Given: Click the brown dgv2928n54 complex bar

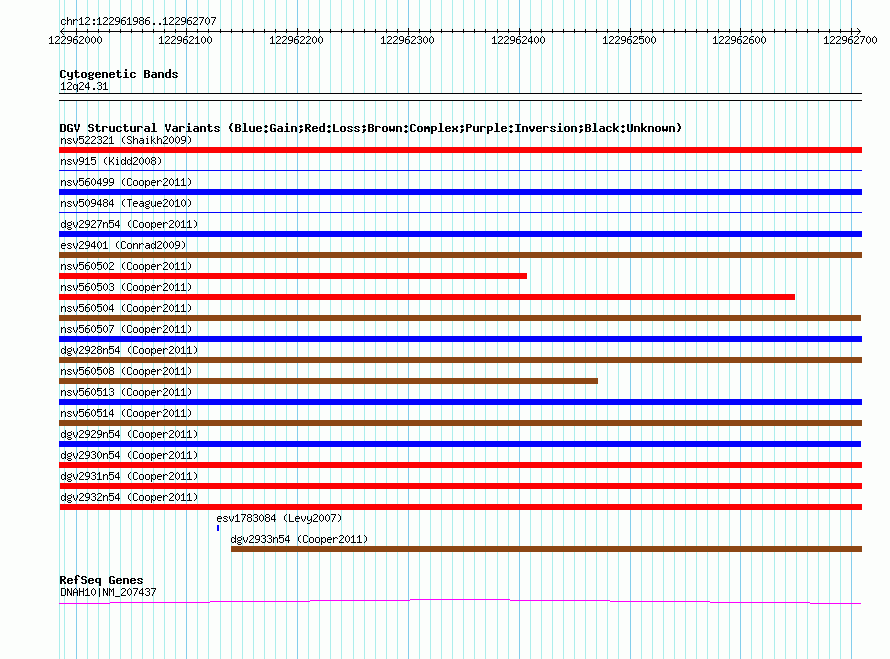Looking at the screenshot, I should (x=460, y=360).
